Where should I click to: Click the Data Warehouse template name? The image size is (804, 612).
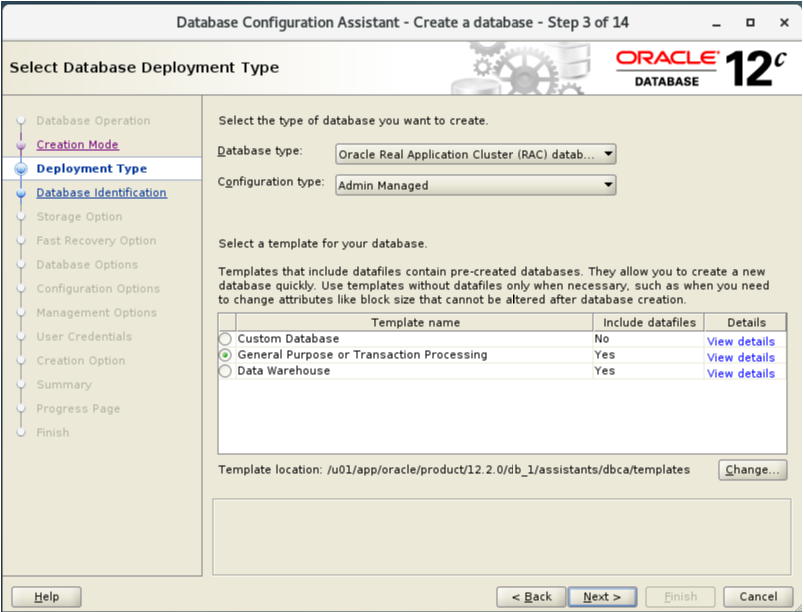[284, 371]
